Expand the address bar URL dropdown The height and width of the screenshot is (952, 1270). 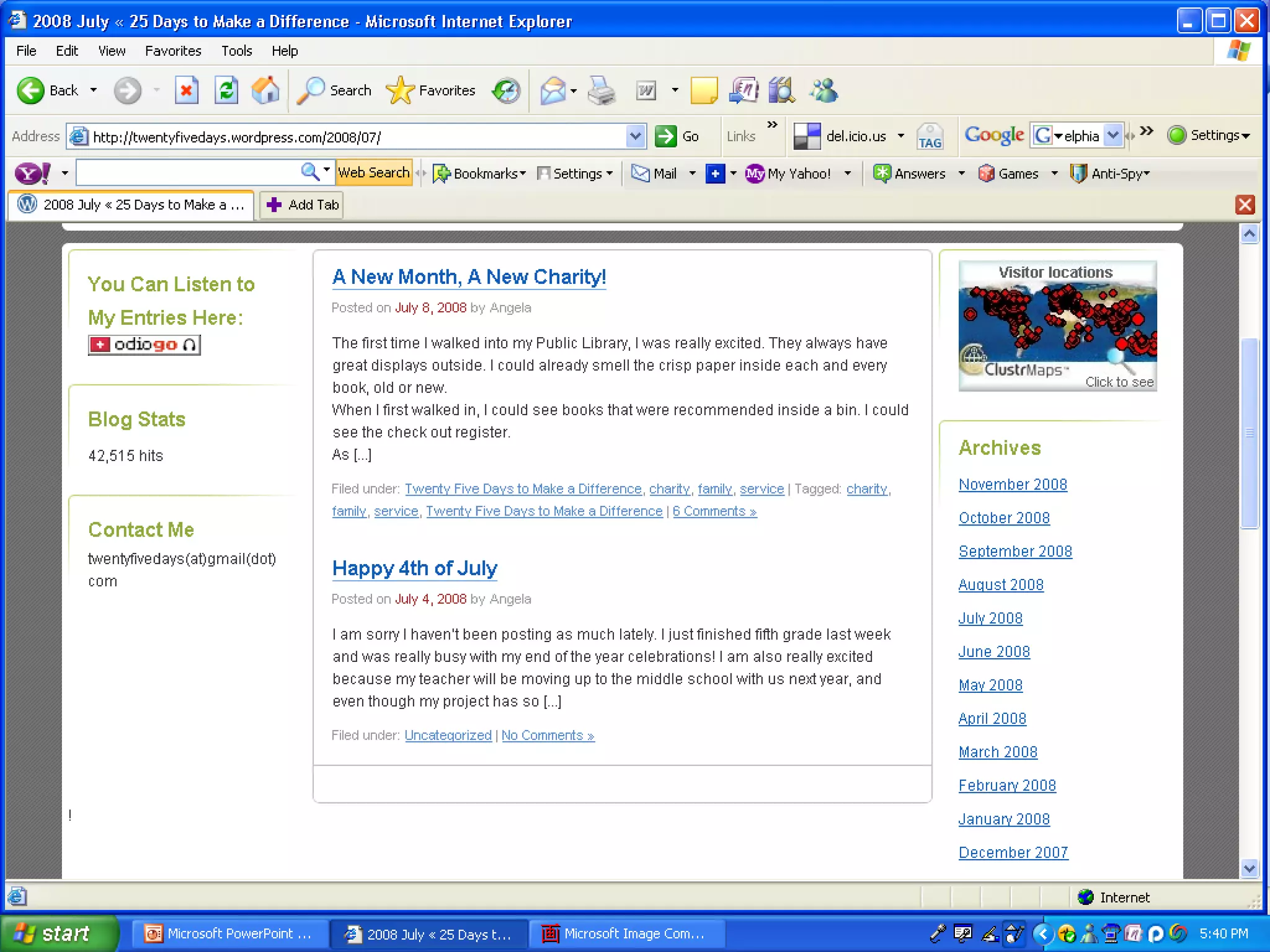coord(635,136)
